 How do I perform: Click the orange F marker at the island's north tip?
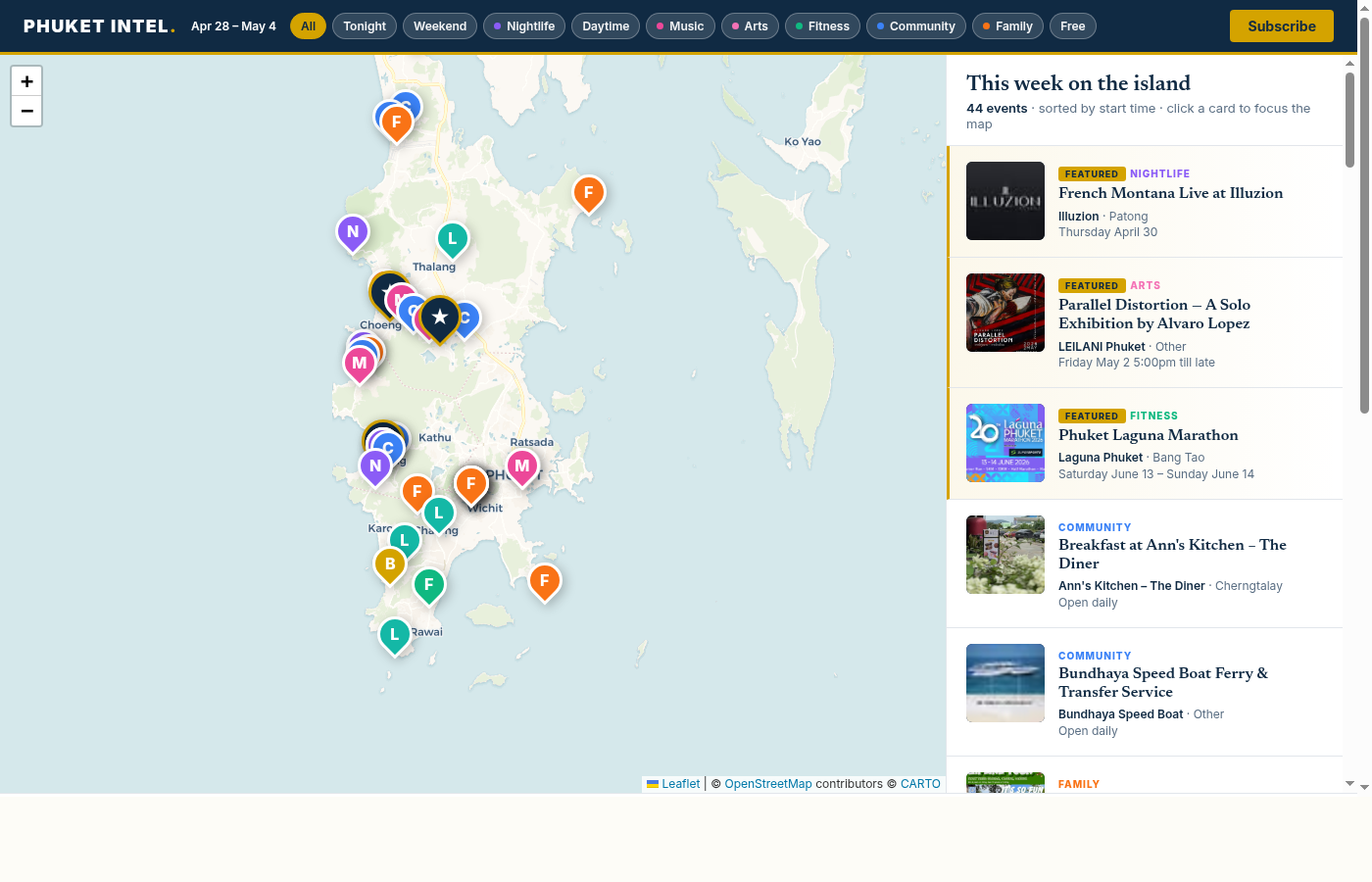click(396, 122)
